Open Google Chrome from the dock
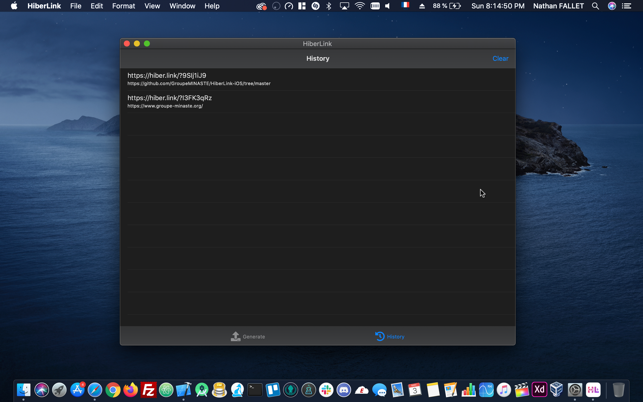The height and width of the screenshot is (402, 643). click(113, 389)
